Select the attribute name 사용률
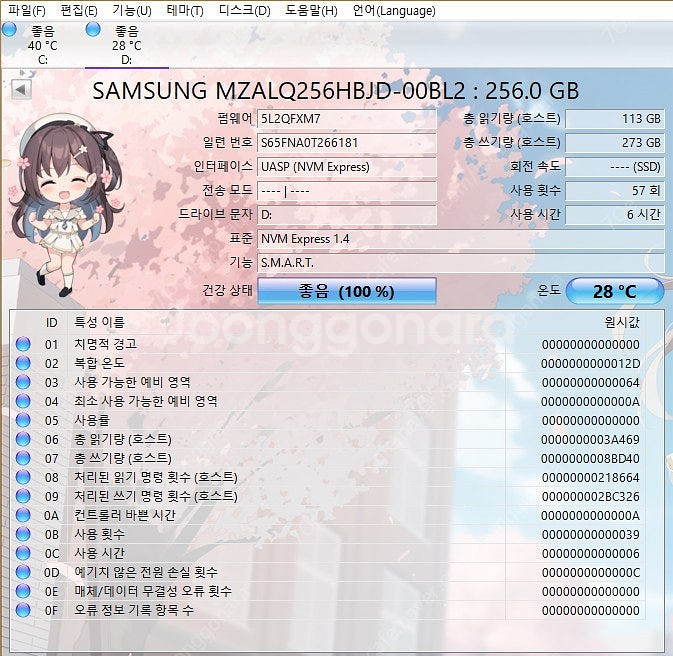 point(92,420)
